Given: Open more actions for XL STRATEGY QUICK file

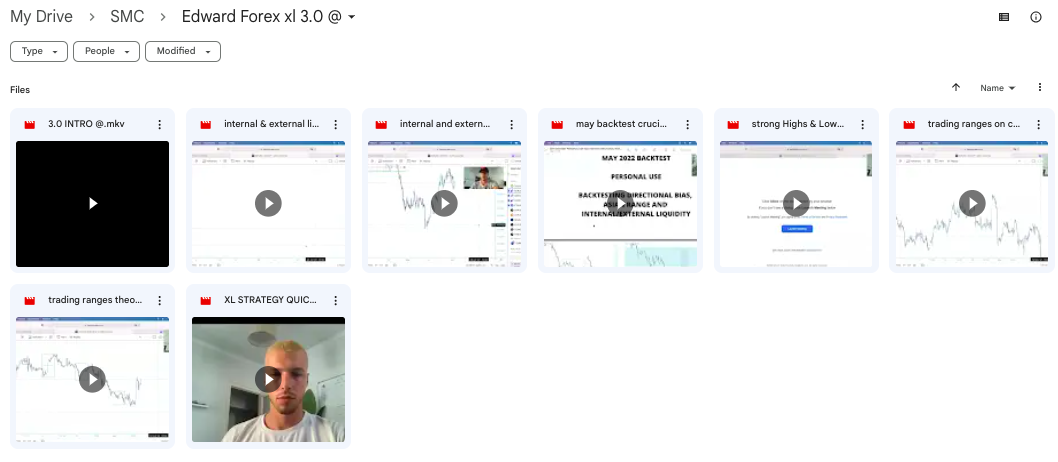Looking at the screenshot, I should tap(336, 300).
